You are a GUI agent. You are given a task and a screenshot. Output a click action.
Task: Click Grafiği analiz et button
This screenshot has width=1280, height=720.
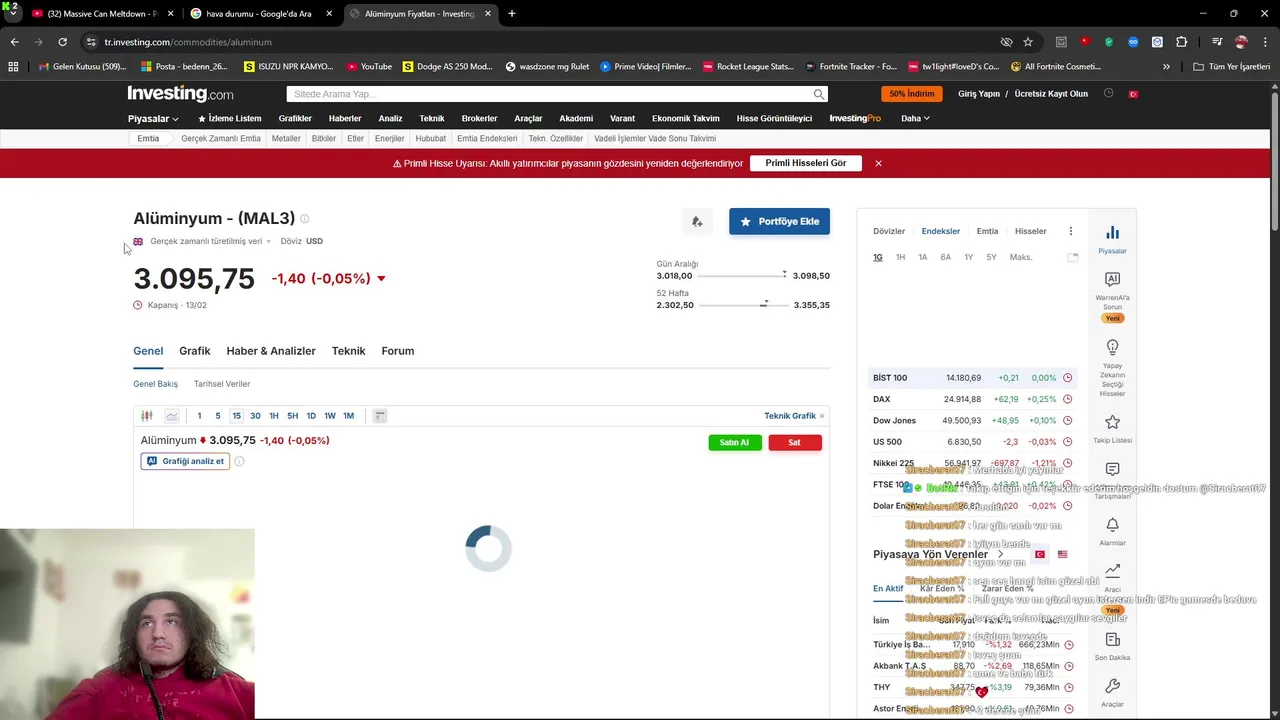(185, 461)
